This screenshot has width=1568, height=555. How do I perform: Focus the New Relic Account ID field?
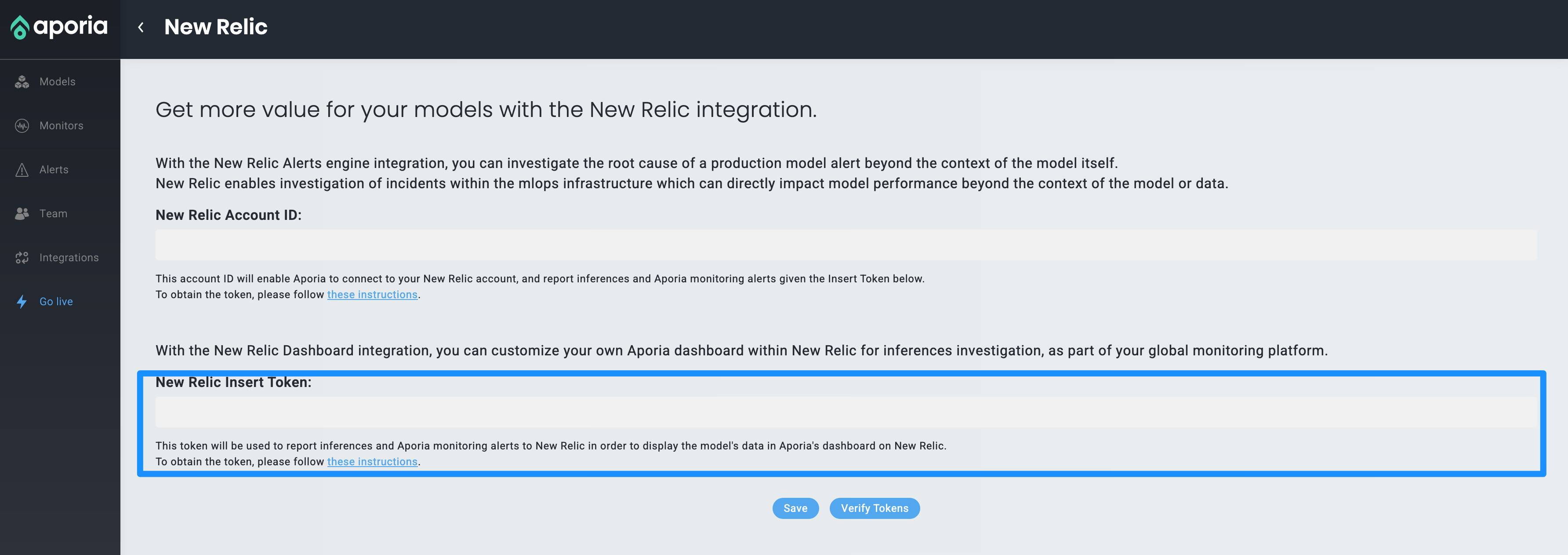pos(846,245)
